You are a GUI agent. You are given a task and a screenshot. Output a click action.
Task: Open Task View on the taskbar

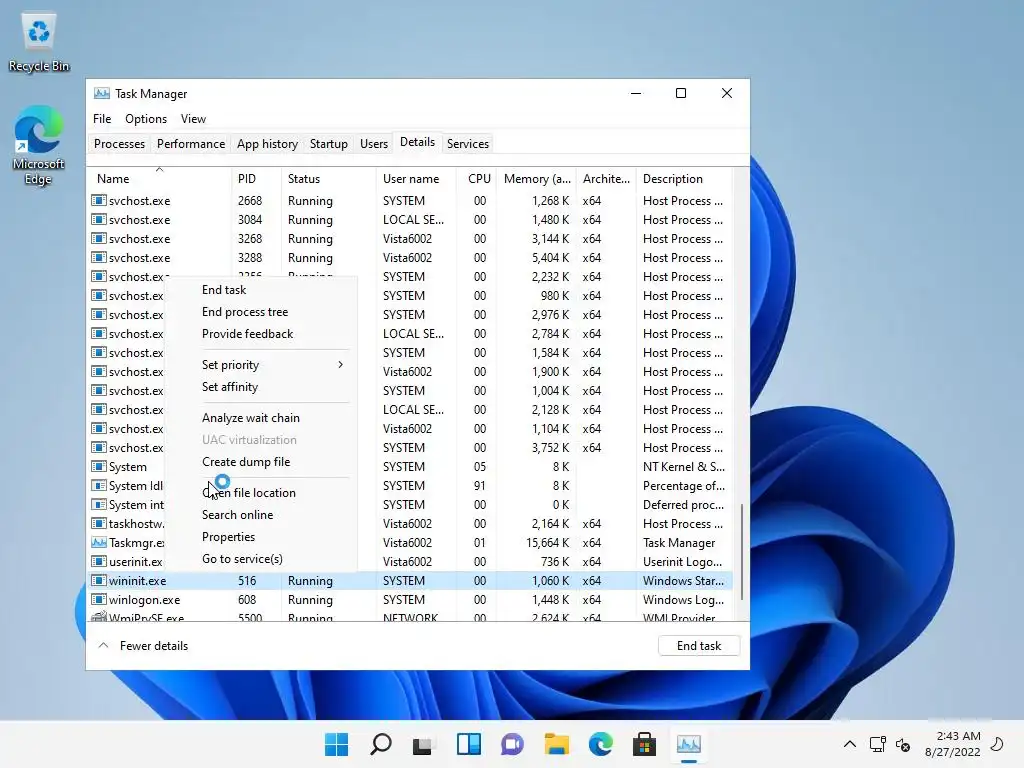coord(423,744)
